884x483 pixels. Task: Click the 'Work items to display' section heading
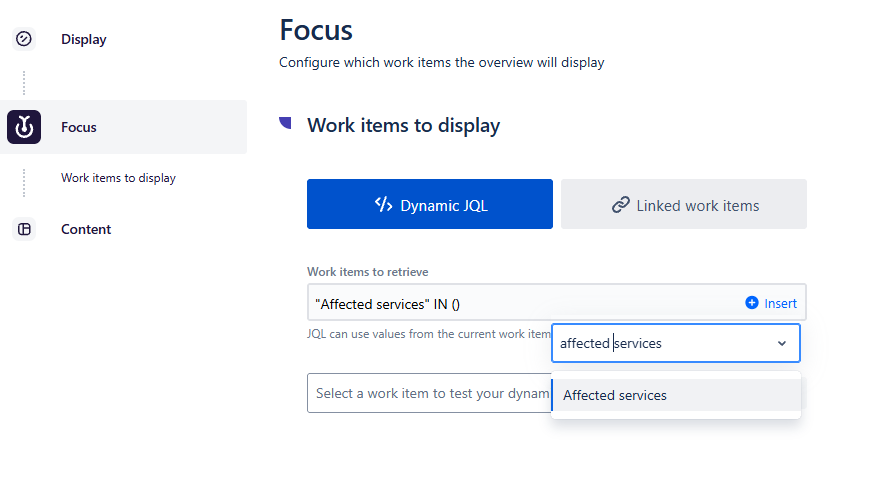403,125
